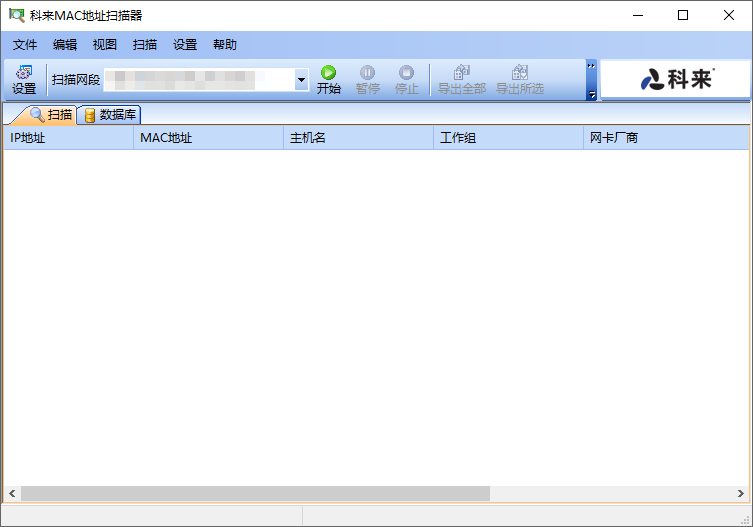Open the 文件 menu

[24, 45]
